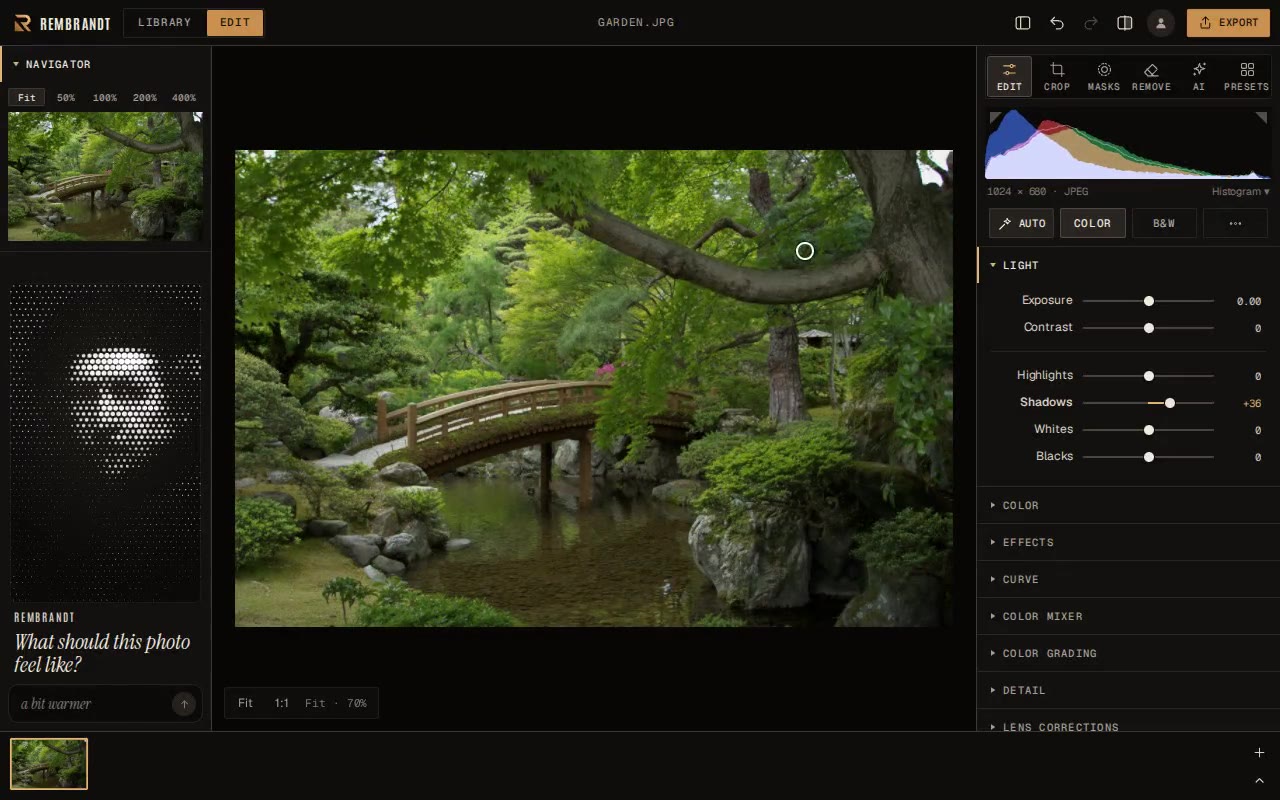This screenshot has height=800, width=1280.
Task: Toggle before/after compare view icon
Action: click(1125, 23)
